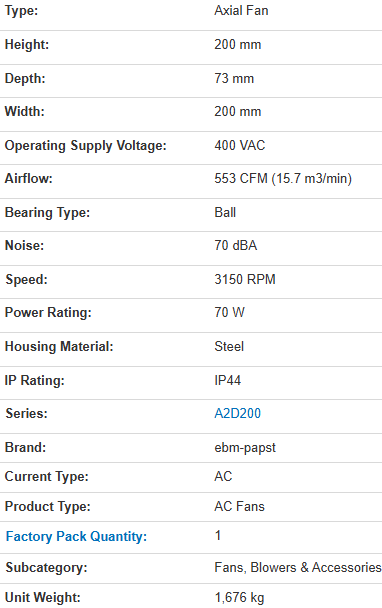Viewport: 382px width, 608px height.
Task: Select the AC Fans product type value
Action: [239, 506]
